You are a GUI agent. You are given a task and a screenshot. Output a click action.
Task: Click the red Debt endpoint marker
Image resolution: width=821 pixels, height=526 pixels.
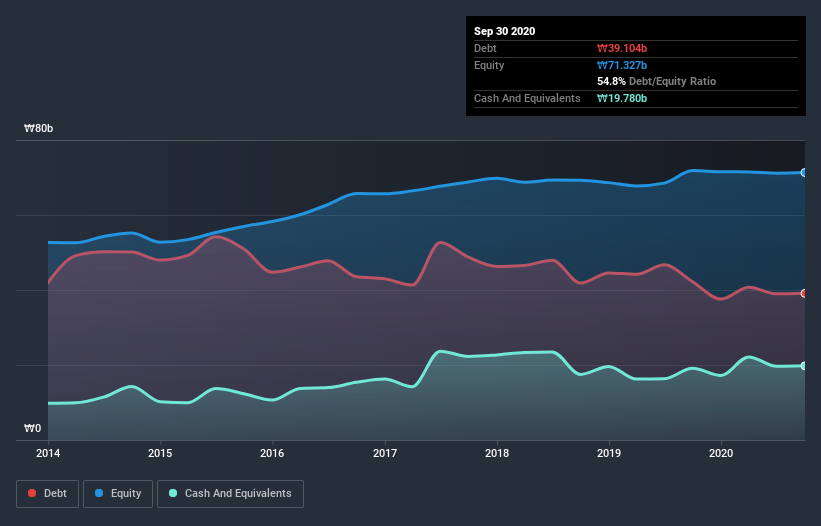point(804,294)
